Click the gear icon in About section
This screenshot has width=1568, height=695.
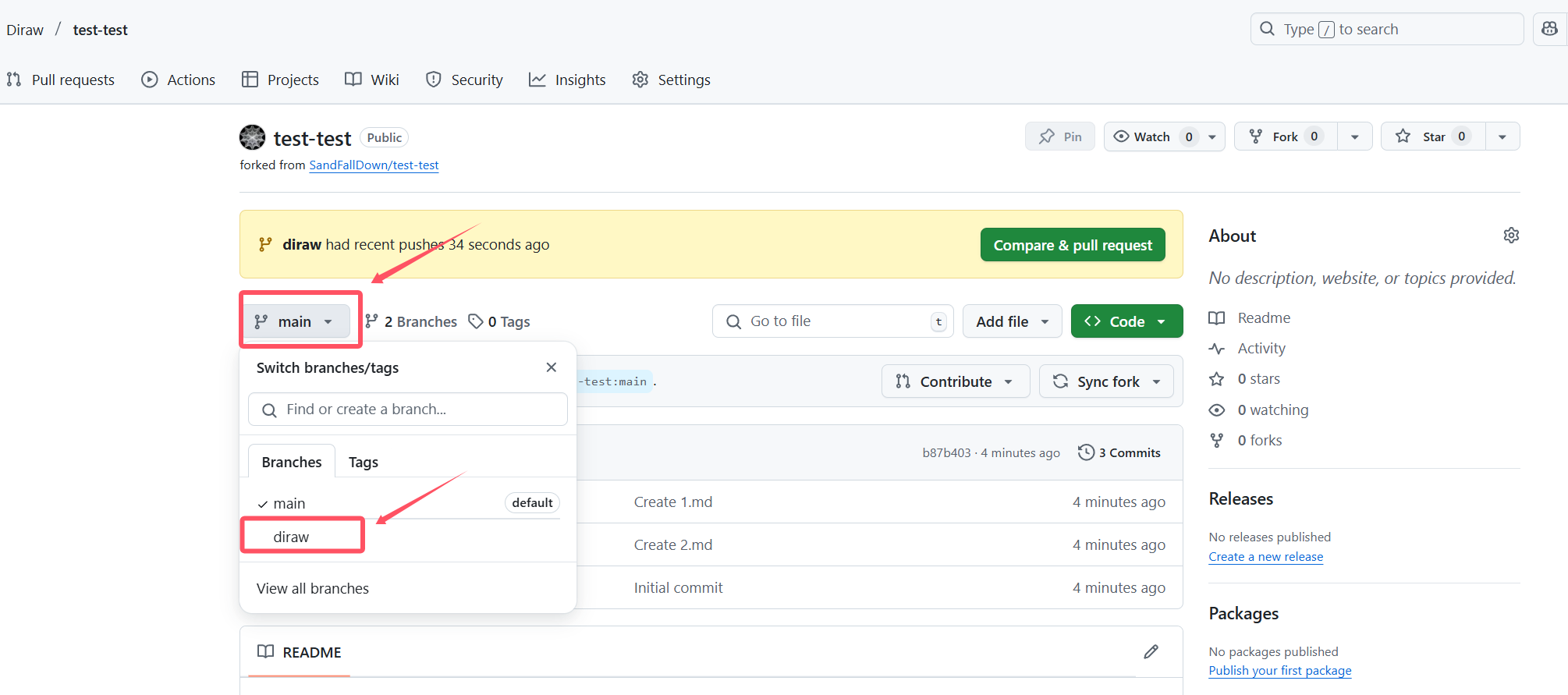[1511, 236]
